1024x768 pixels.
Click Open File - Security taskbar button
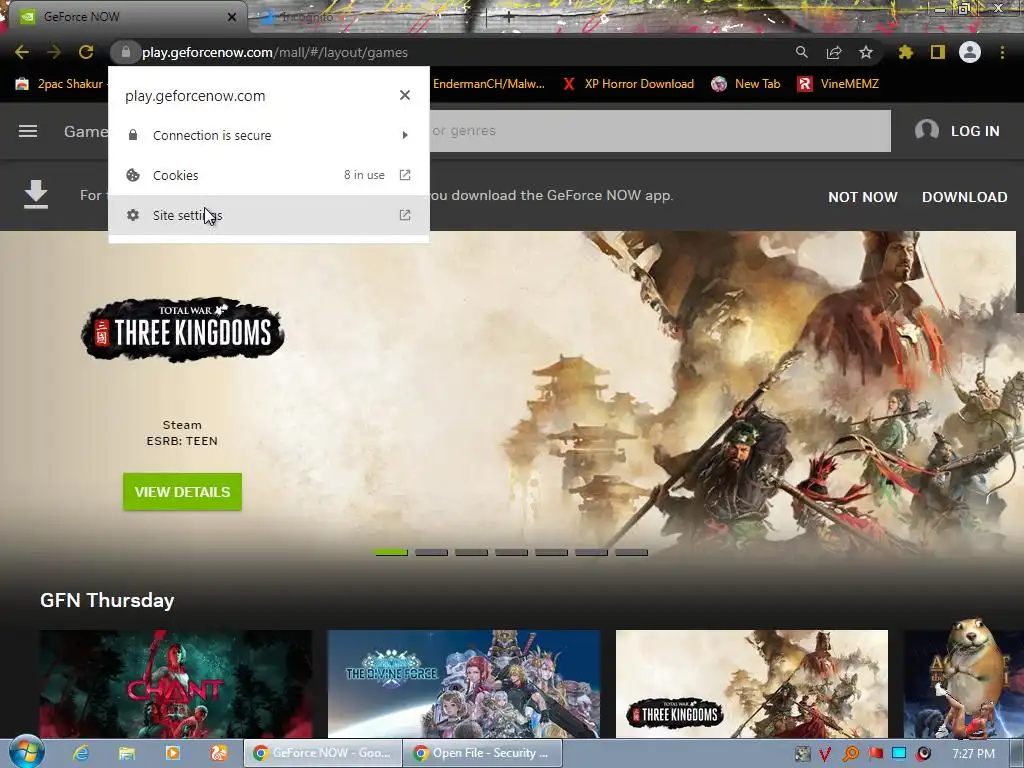pos(483,753)
